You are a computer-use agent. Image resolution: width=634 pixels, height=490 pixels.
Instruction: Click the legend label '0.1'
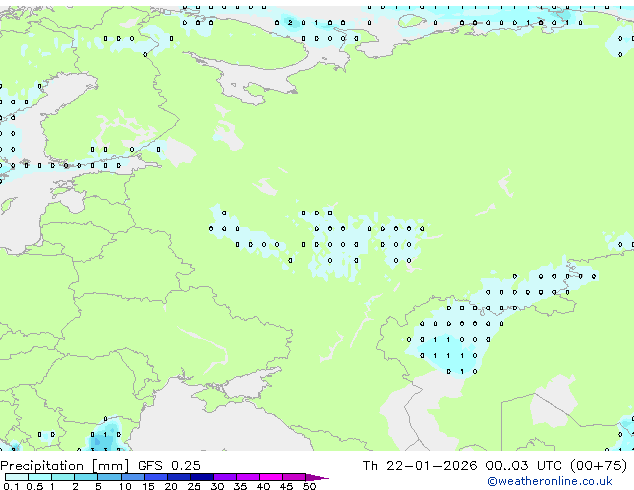tap(9, 486)
